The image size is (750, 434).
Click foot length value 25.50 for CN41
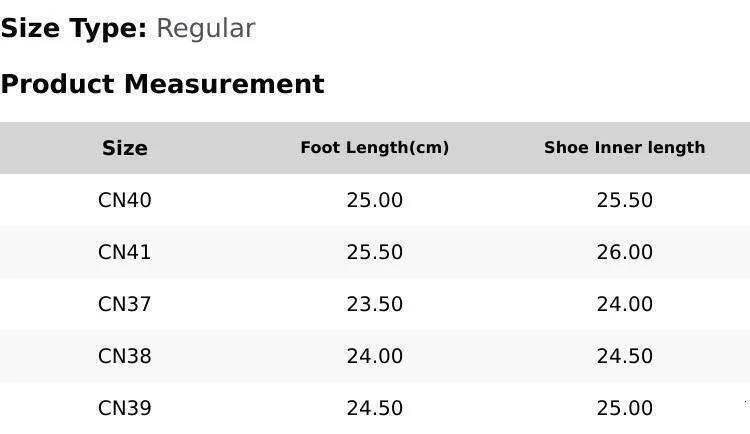point(374,252)
